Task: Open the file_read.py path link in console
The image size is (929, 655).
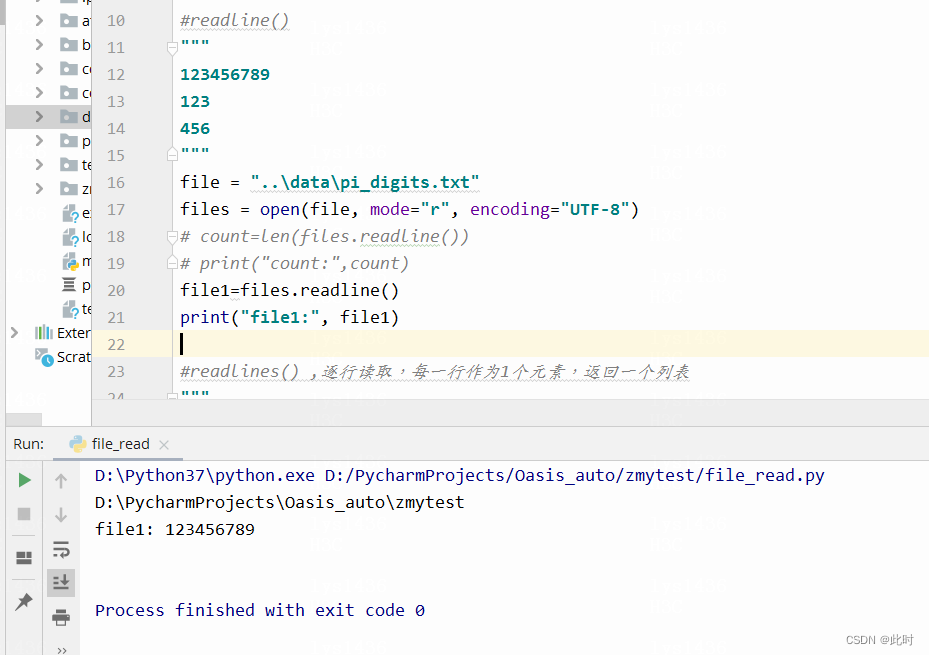Action: point(574,476)
